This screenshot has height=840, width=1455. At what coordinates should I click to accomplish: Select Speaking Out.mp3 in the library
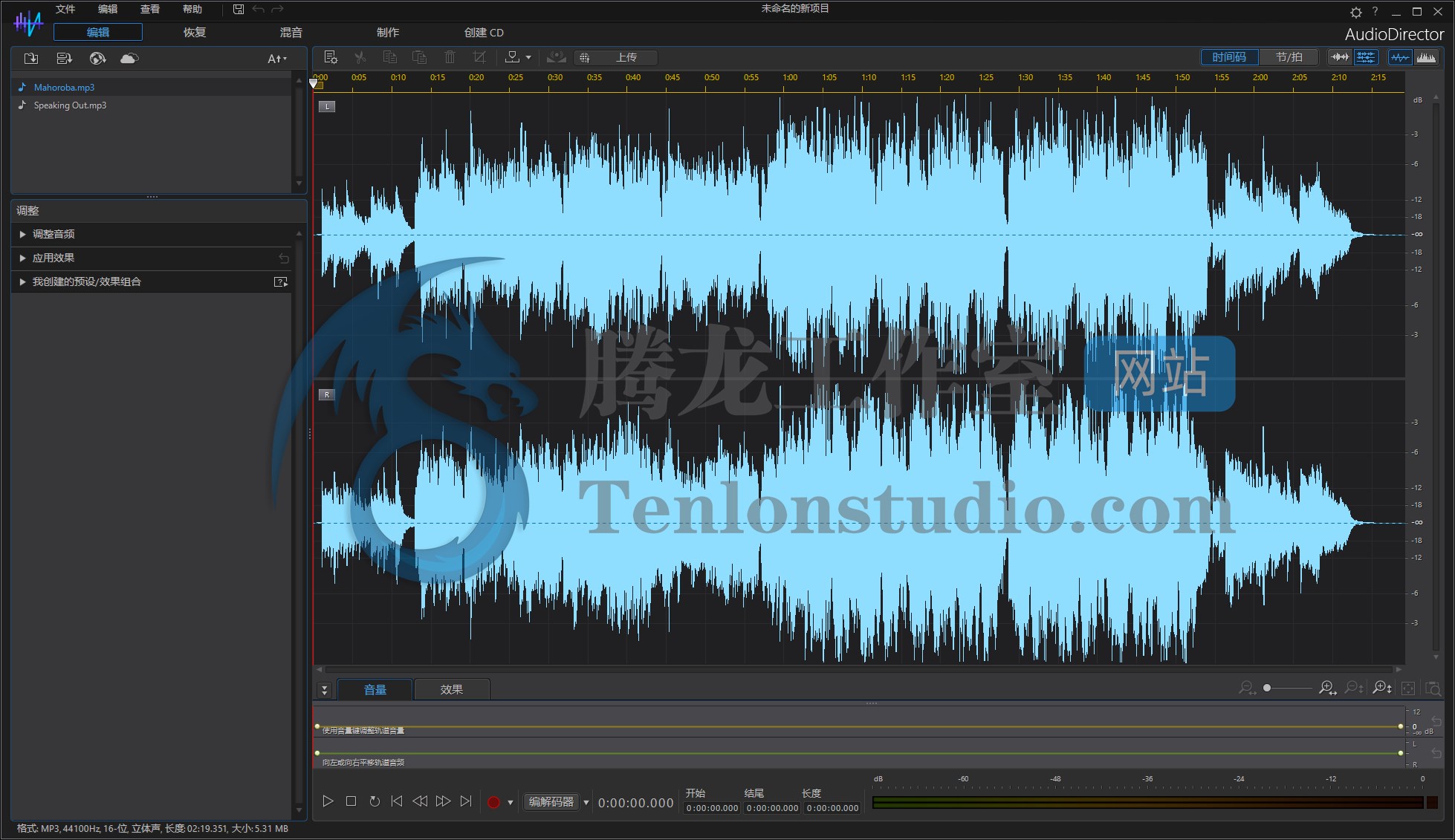(152, 105)
